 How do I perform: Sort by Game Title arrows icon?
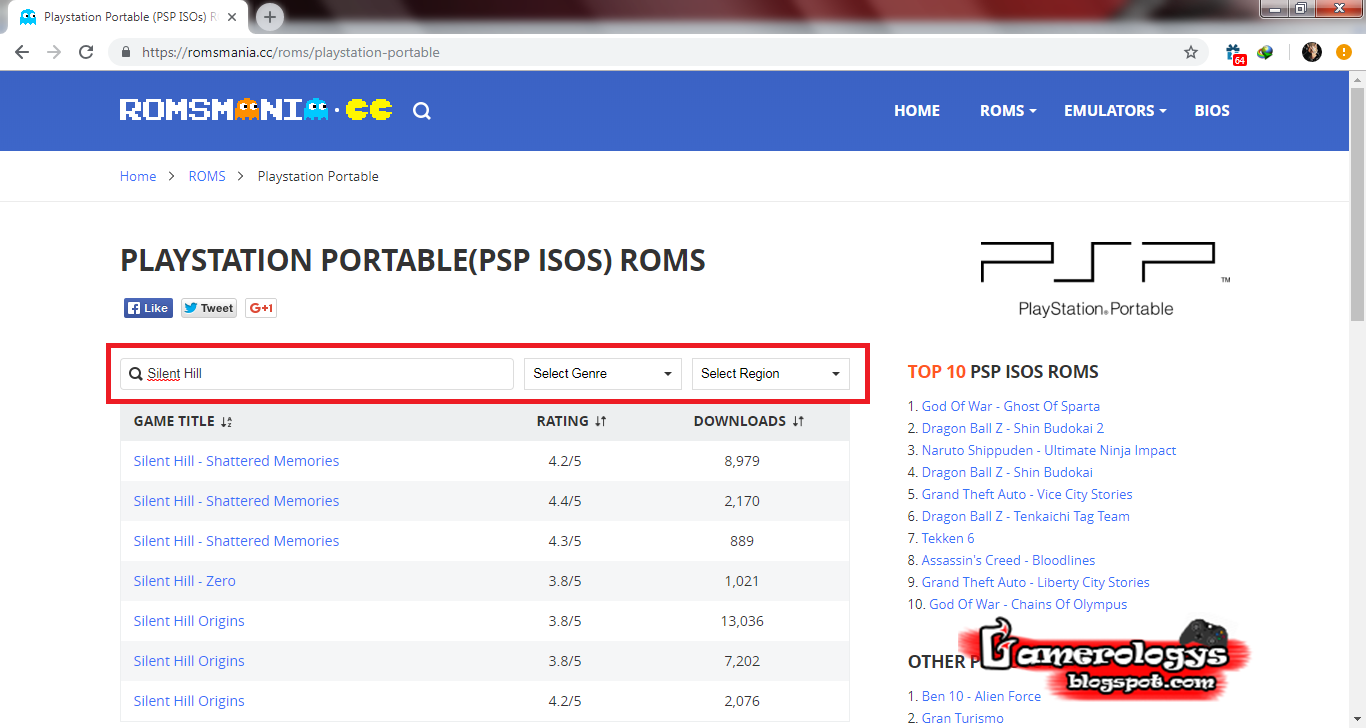point(226,422)
